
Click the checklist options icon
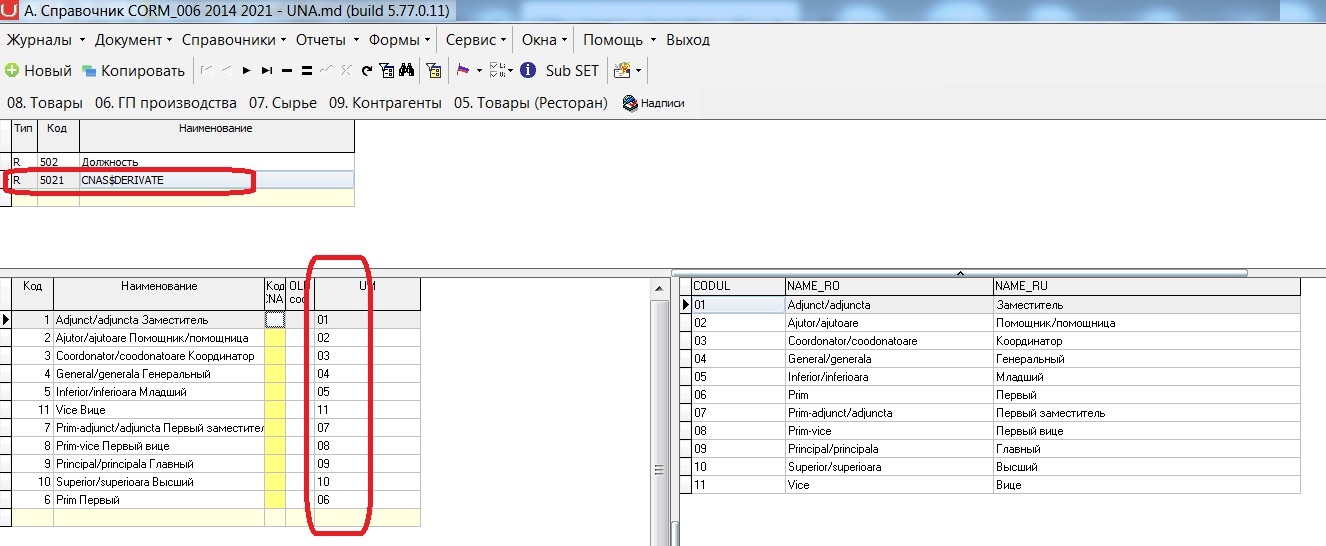click(x=498, y=71)
